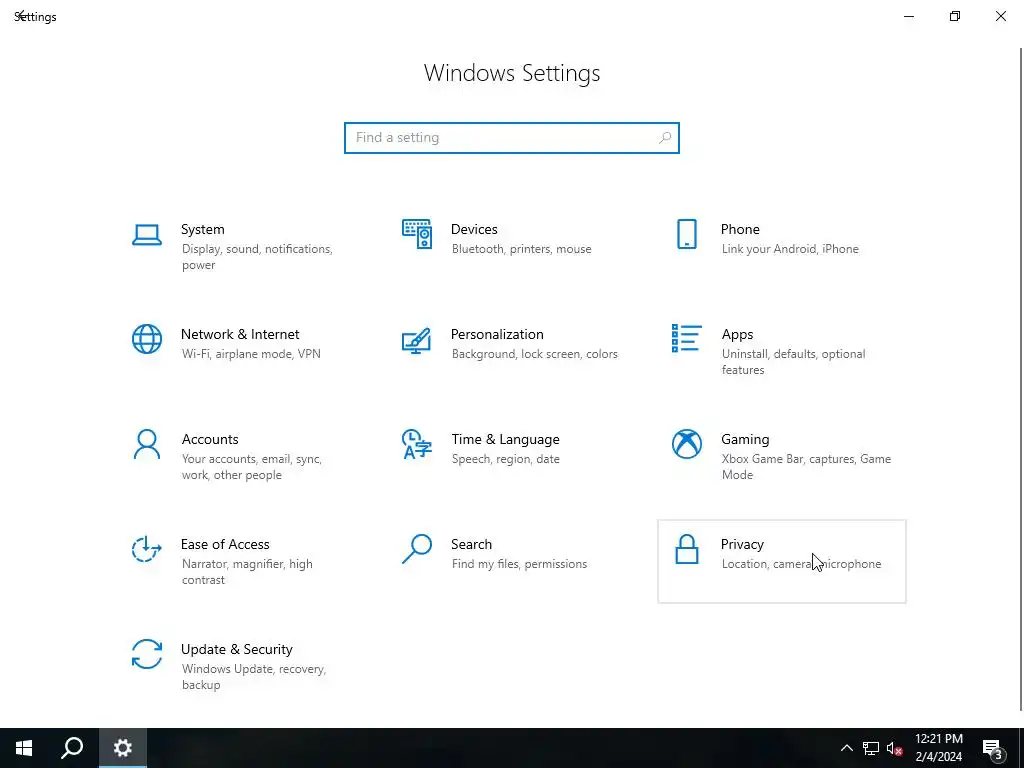This screenshot has height=768, width=1024.
Task: Open Network & Internet label
Action: pyautogui.click(x=240, y=334)
